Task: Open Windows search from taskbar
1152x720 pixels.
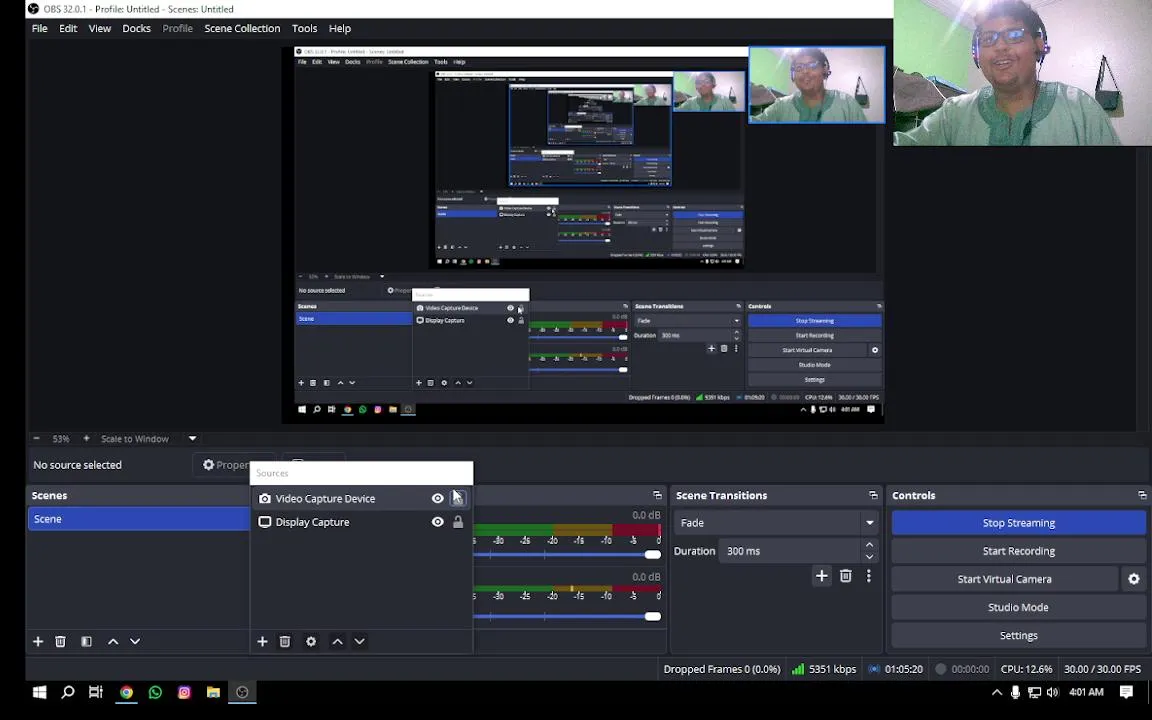Action: (x=68, y=692)
